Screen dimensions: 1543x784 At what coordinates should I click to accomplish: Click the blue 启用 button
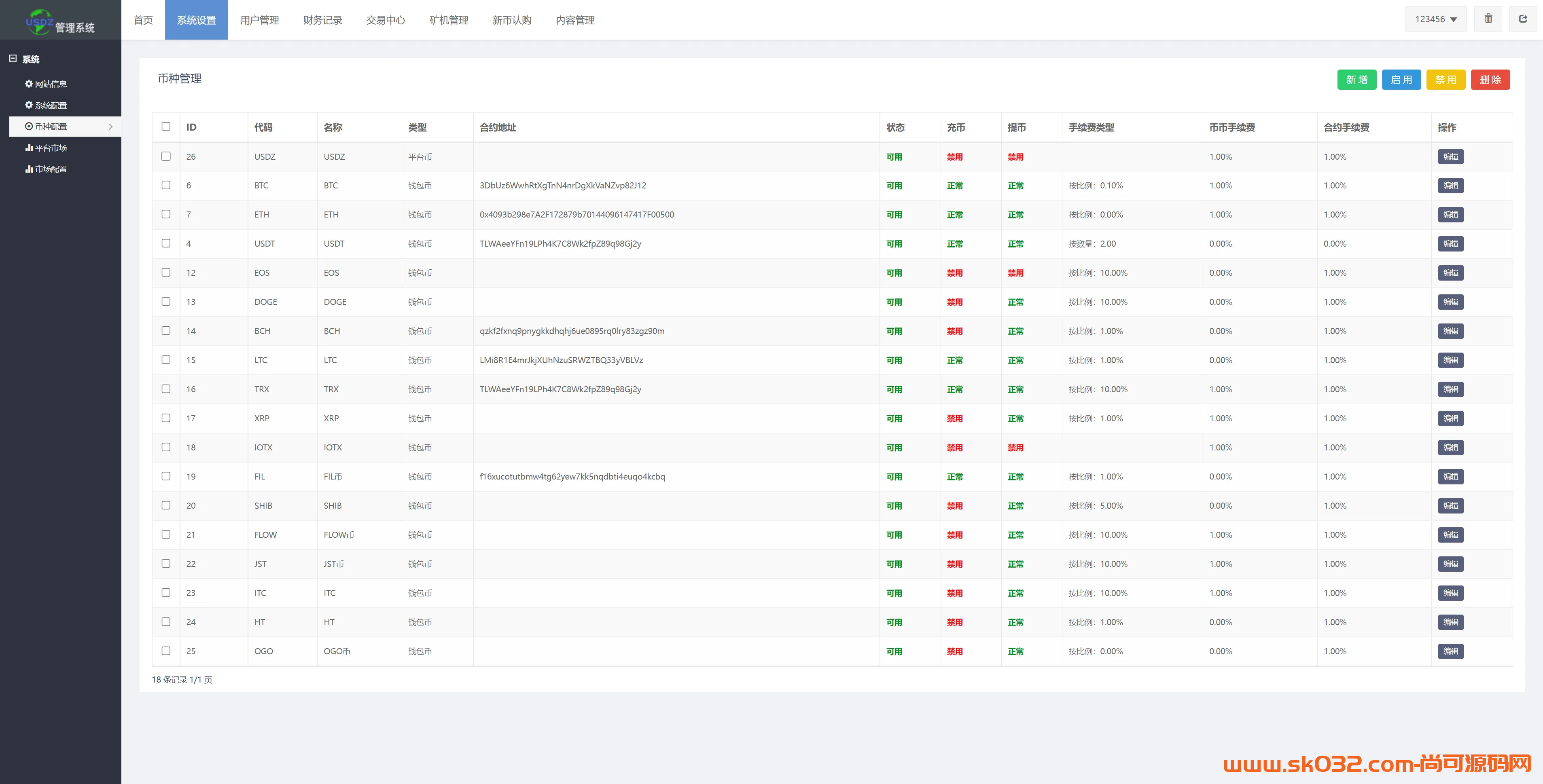[x=1401, y=80]
